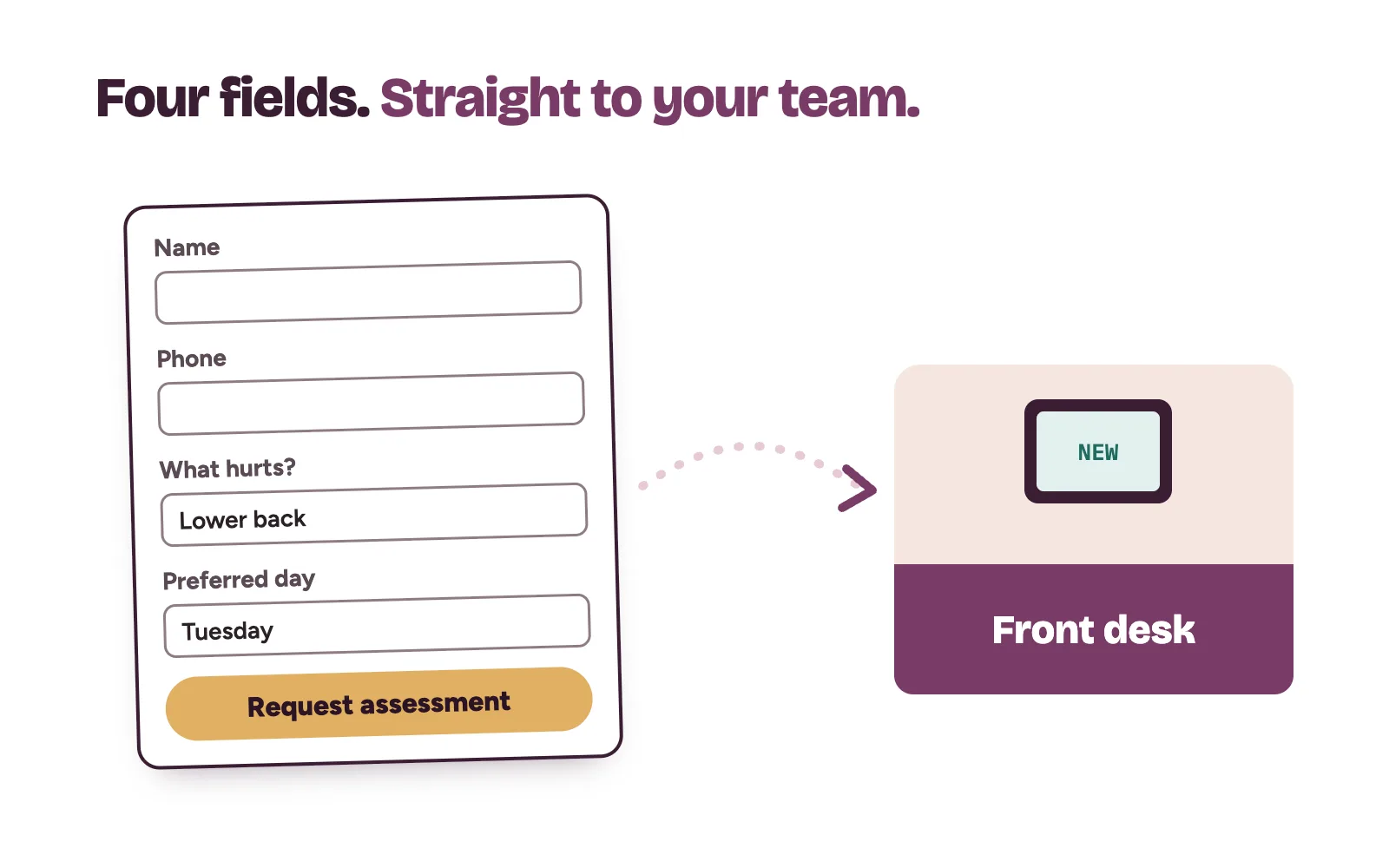Select the Lower back value text
The width and height of the screenshot is (1389, 868).
[x=242, y=520]
